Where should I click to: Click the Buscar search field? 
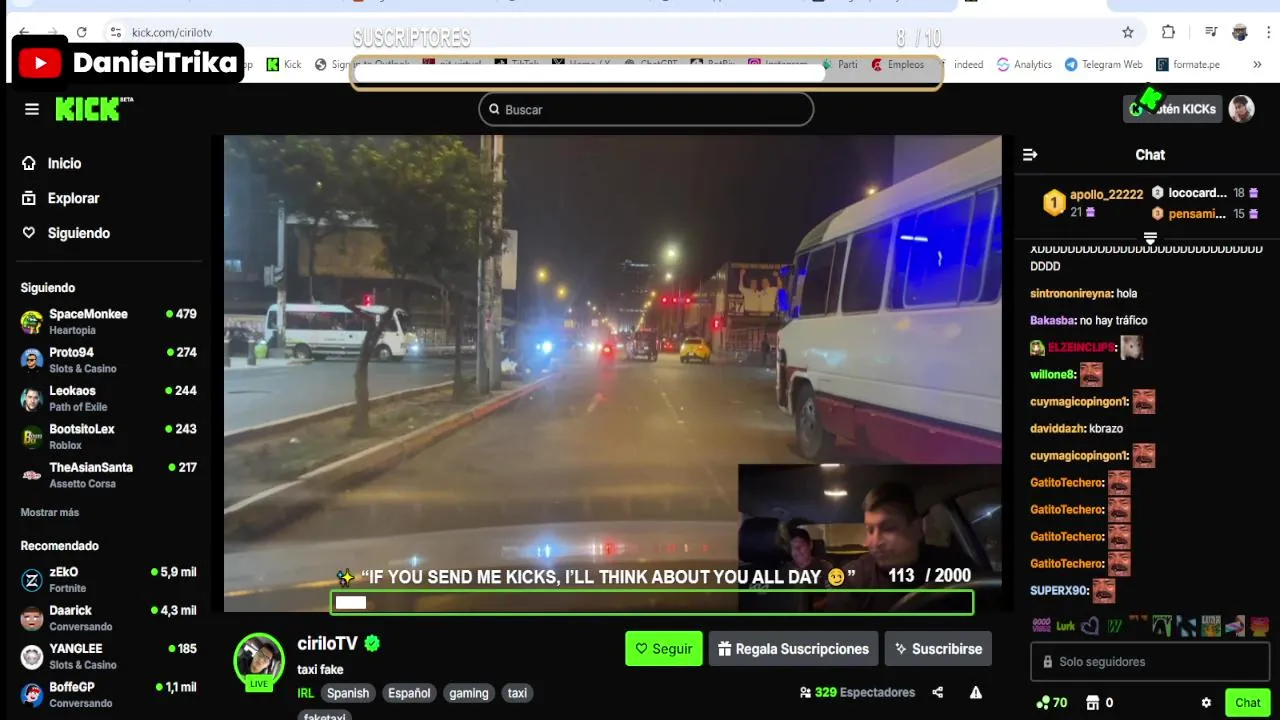[646, 109]
